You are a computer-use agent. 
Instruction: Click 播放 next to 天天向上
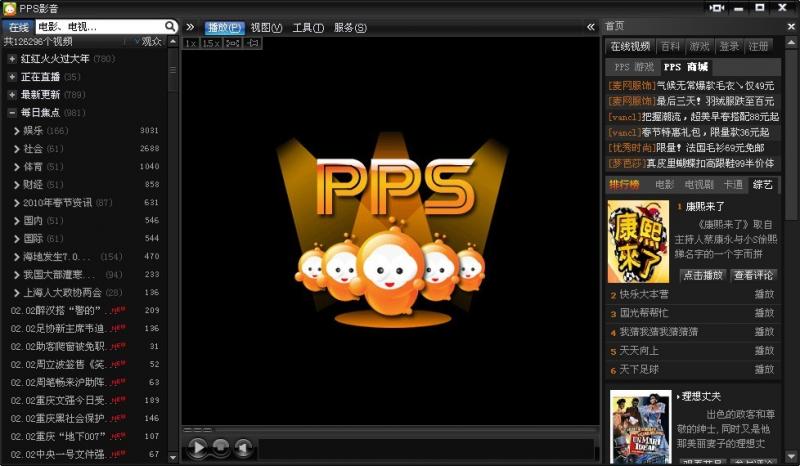(x=764, y=351)
